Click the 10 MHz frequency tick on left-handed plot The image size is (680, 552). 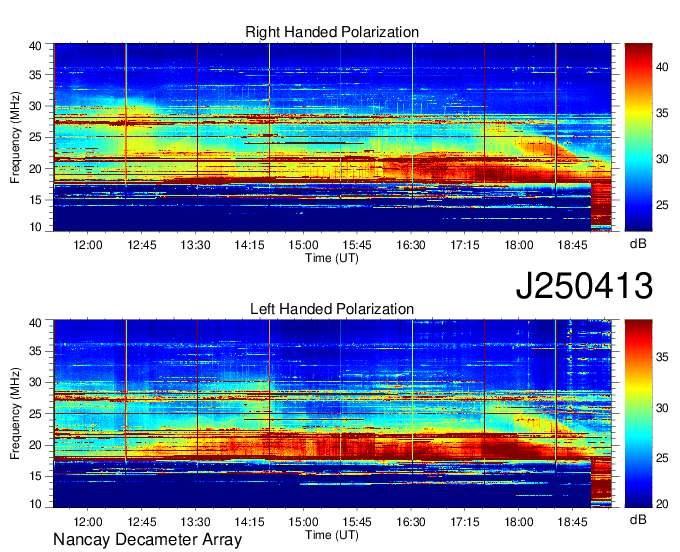36,504
